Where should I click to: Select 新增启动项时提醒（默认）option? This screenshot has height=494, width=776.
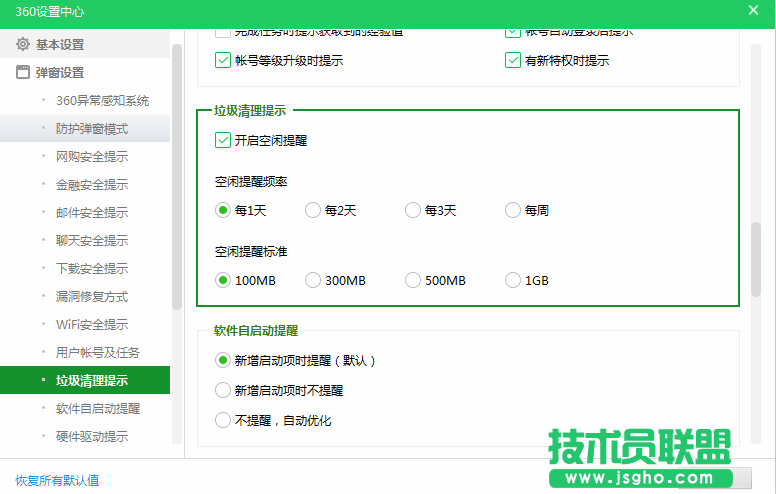point(223,360)
